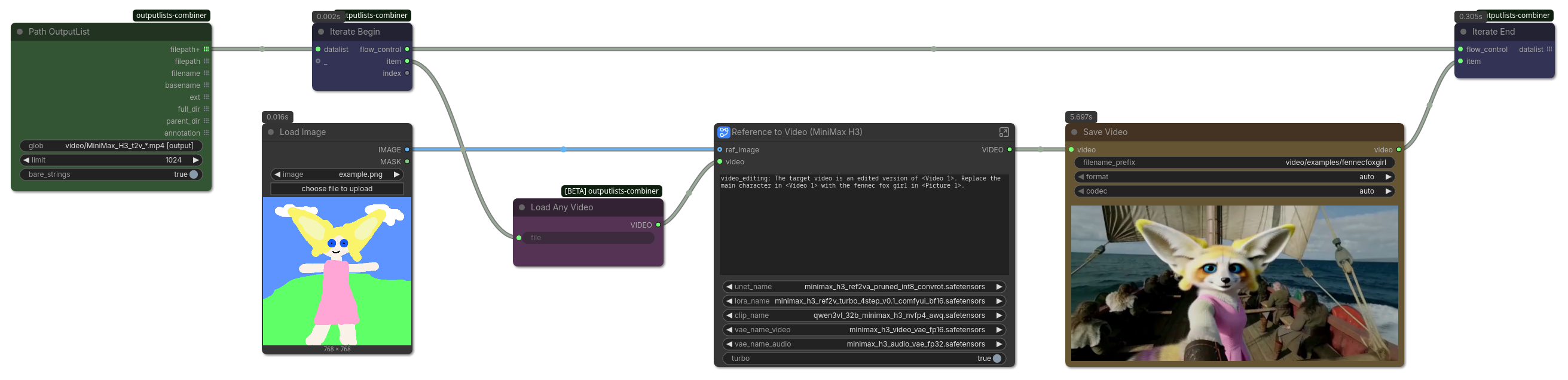Click the fennec fox video preview

pyautogui.click(x=1234, y=283)
